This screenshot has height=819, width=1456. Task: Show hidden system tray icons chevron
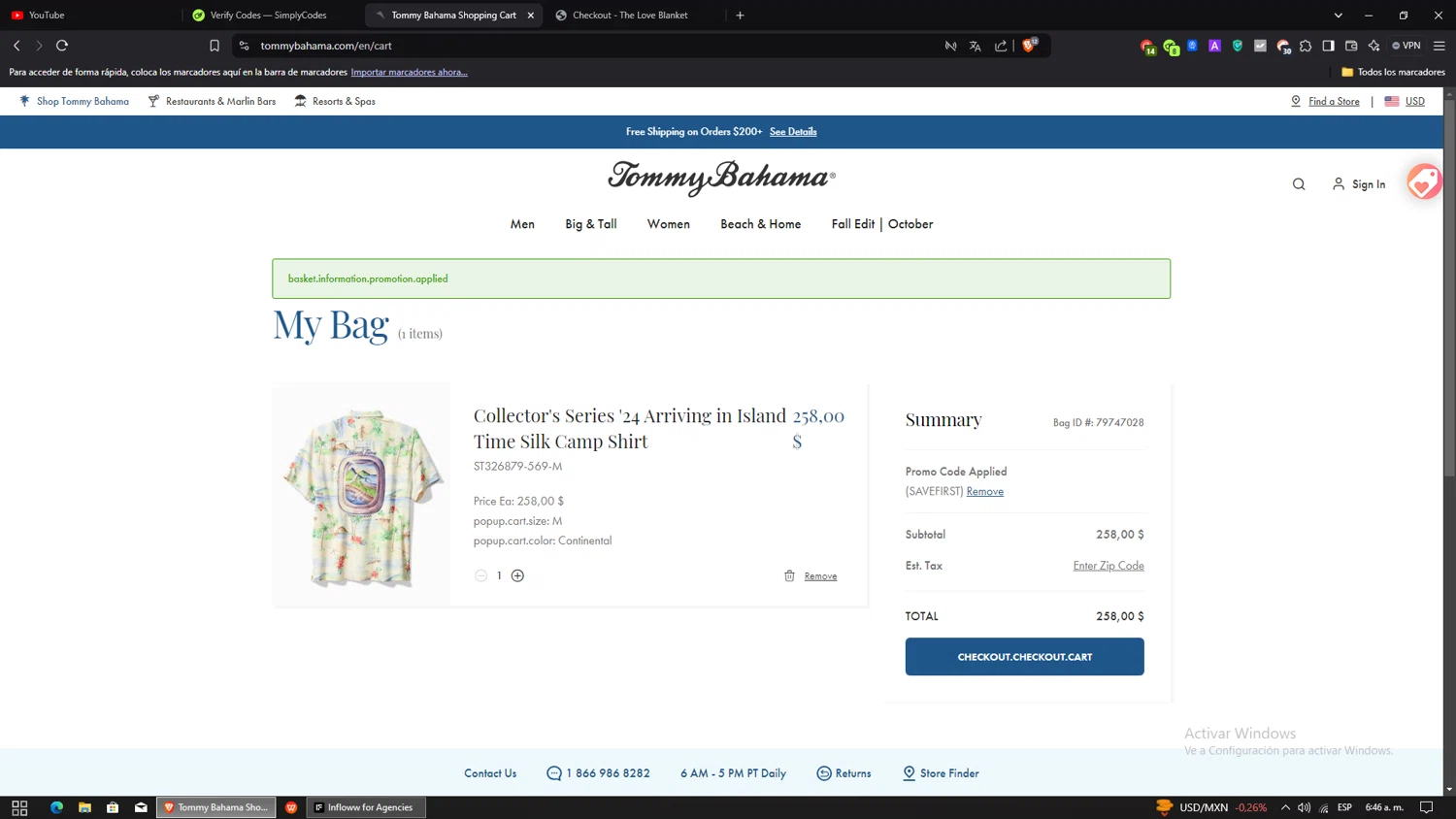(x=1285, y=807)
